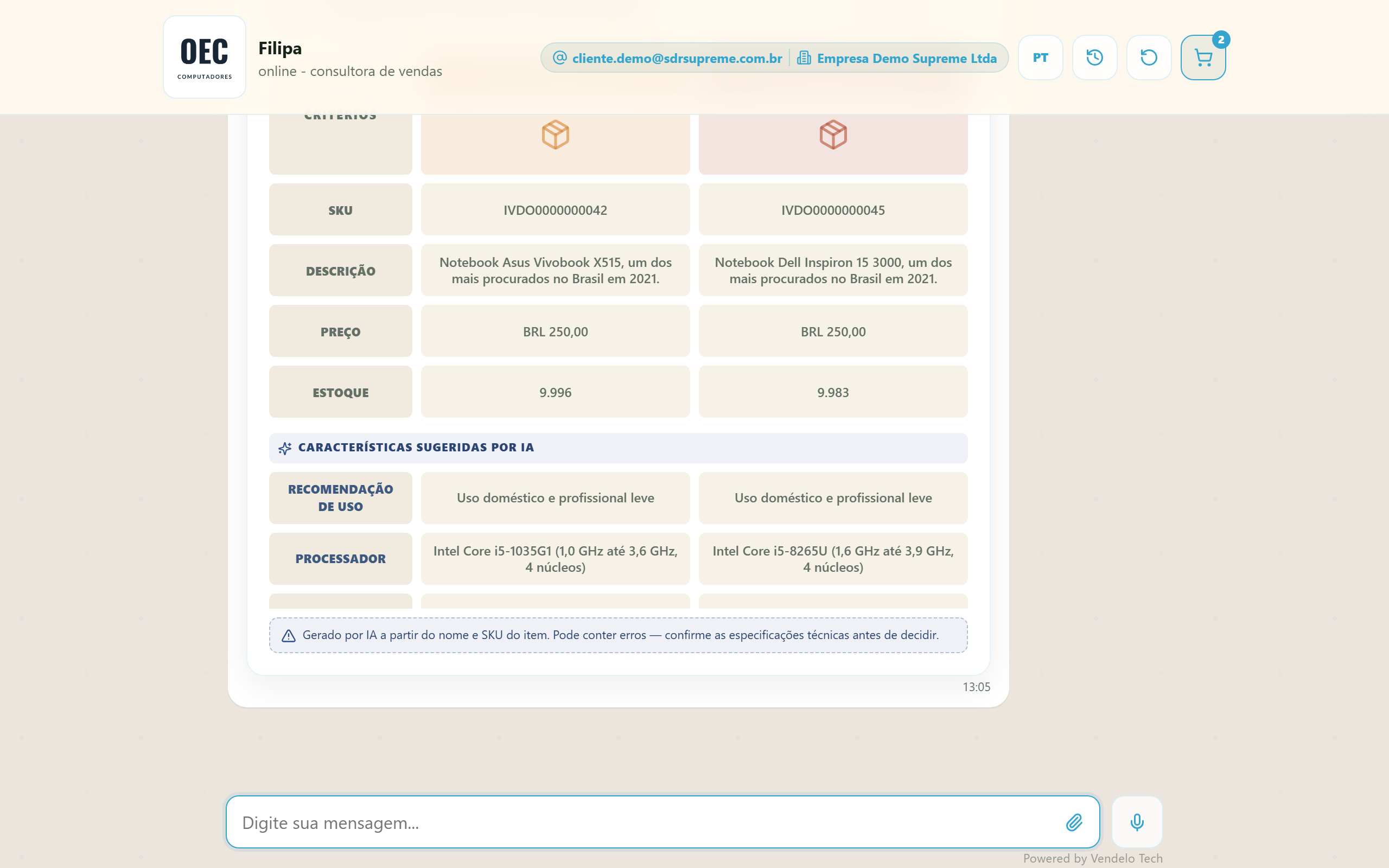Click the Dell 'Uso doméstico e profissional leve' cell
1389x868 pixels.
pyautogui.click(x=833, y=497)
